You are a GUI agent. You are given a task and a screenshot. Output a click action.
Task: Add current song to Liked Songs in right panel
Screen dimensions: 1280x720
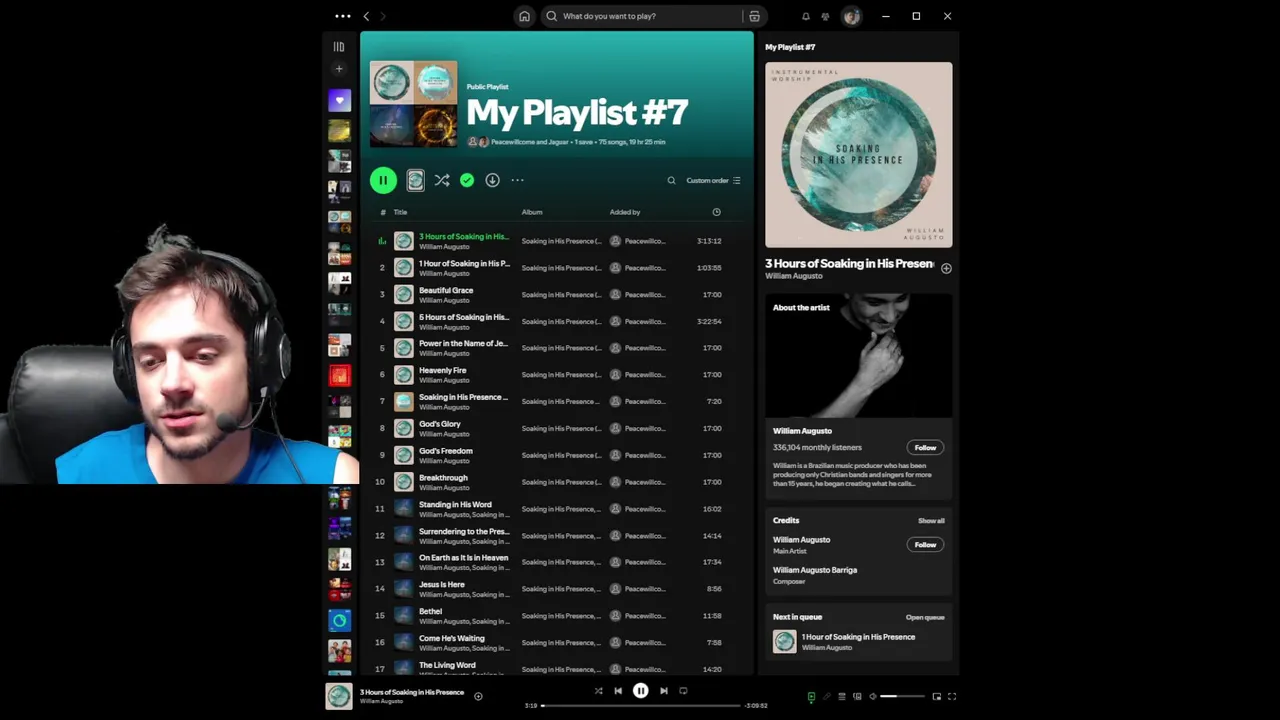pyautogui.click(x=946, y=268)
